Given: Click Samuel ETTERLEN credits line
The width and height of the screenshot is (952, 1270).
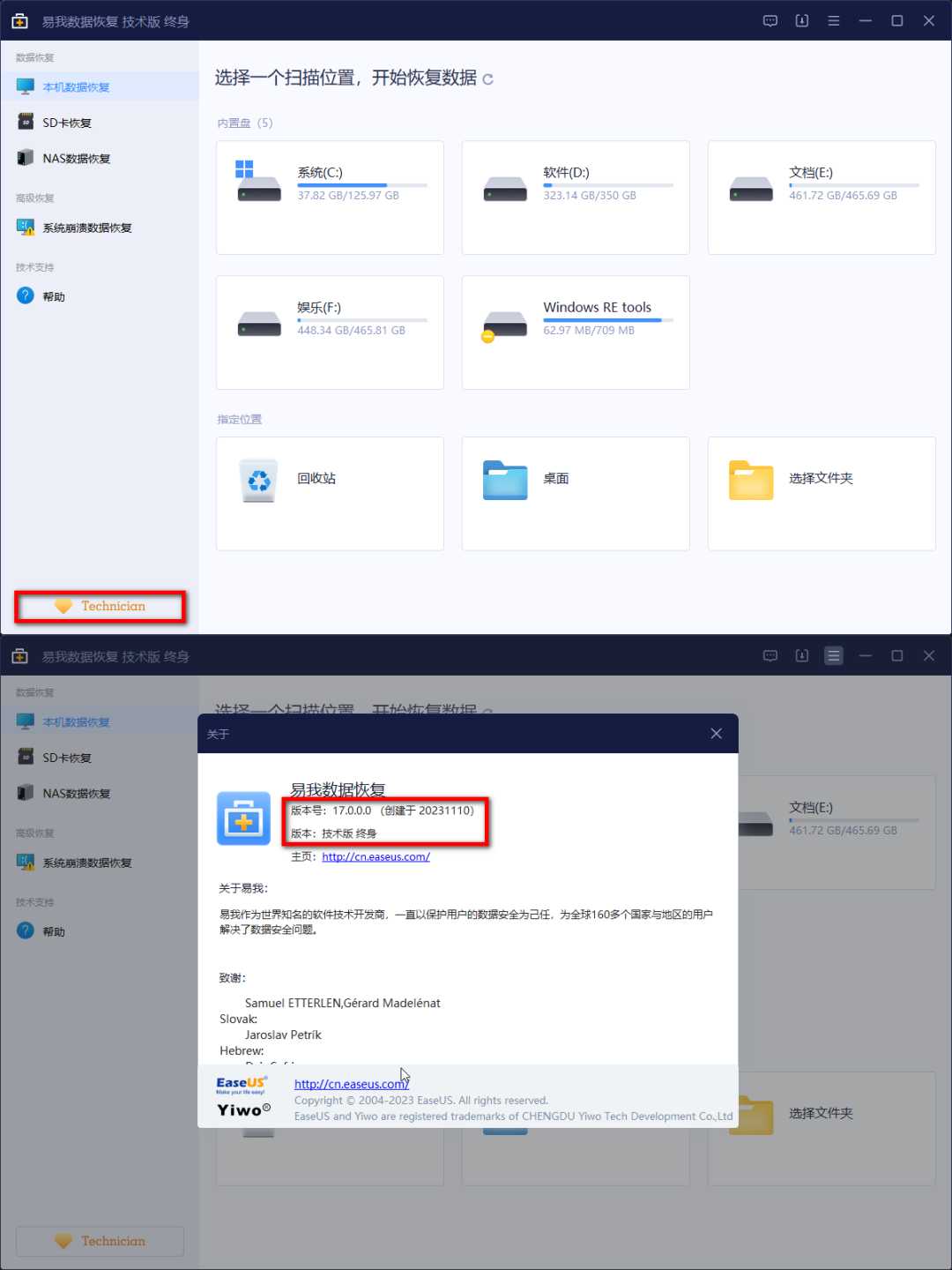Looking at the screenshot, I should point(343,1003).
